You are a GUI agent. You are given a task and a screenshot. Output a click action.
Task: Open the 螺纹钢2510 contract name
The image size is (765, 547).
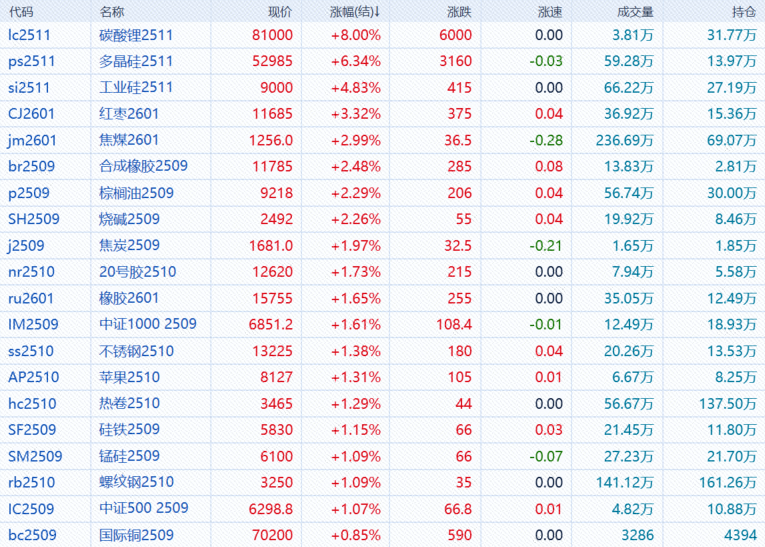(136, 482)
